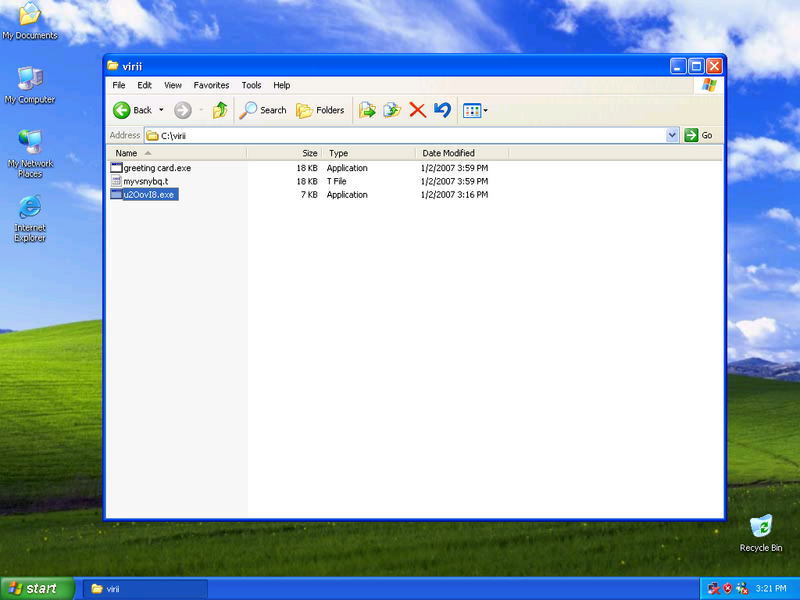Select the file myvsnybq.t

139,181
